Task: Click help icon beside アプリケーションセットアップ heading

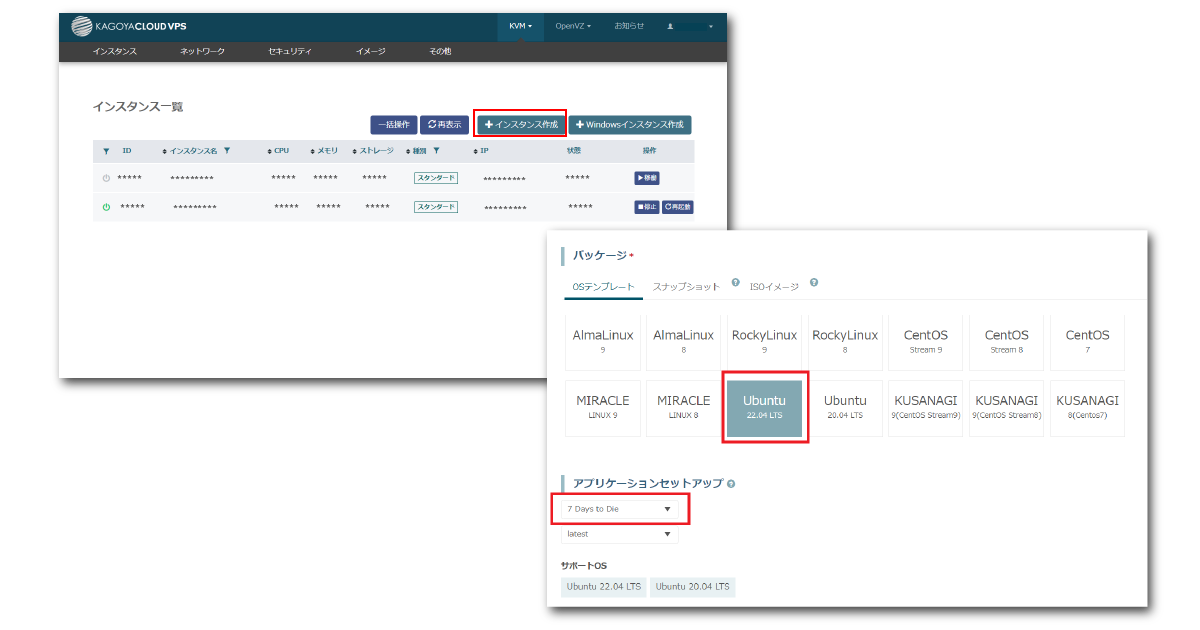Action: [731, 484]
